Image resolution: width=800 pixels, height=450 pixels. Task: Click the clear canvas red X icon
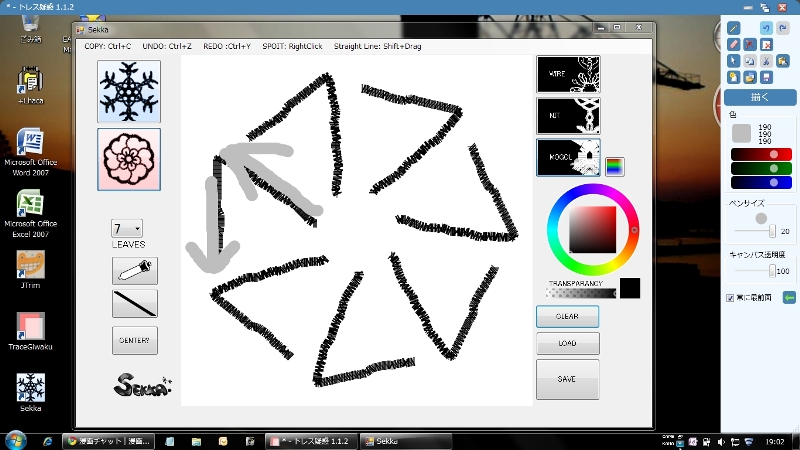(766, 44)
